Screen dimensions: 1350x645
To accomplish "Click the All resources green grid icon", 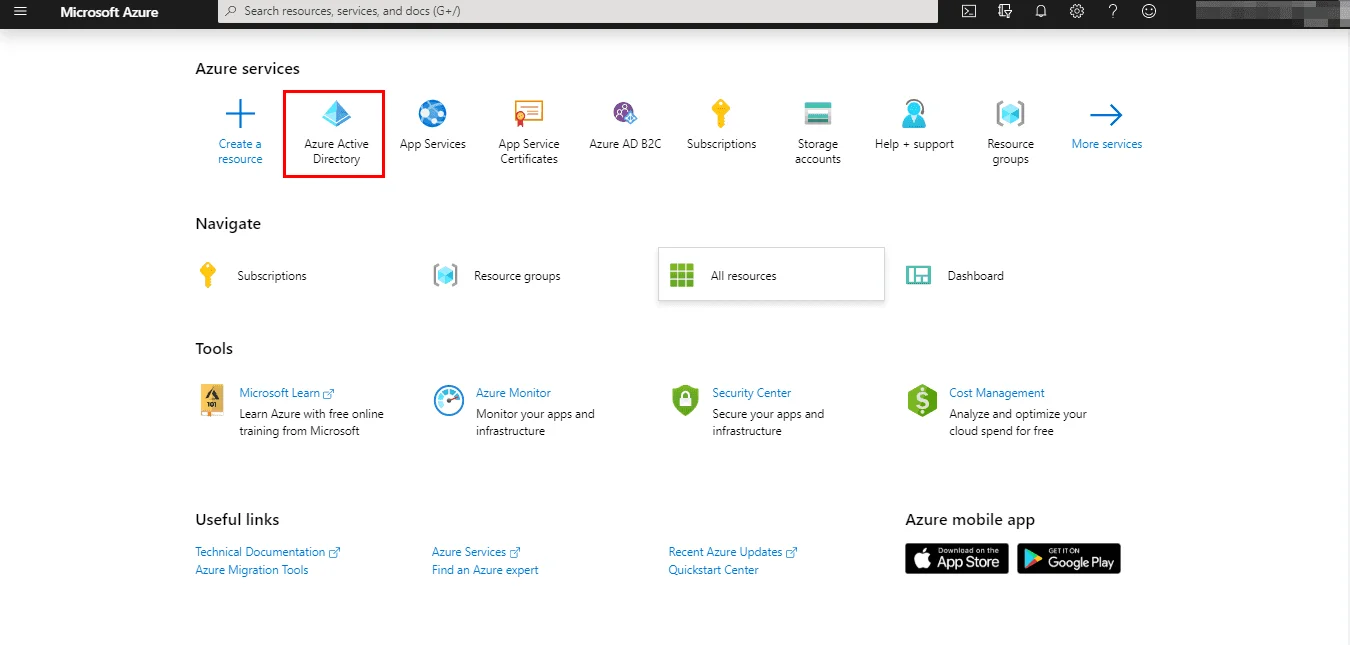I will tap(682, 275).
